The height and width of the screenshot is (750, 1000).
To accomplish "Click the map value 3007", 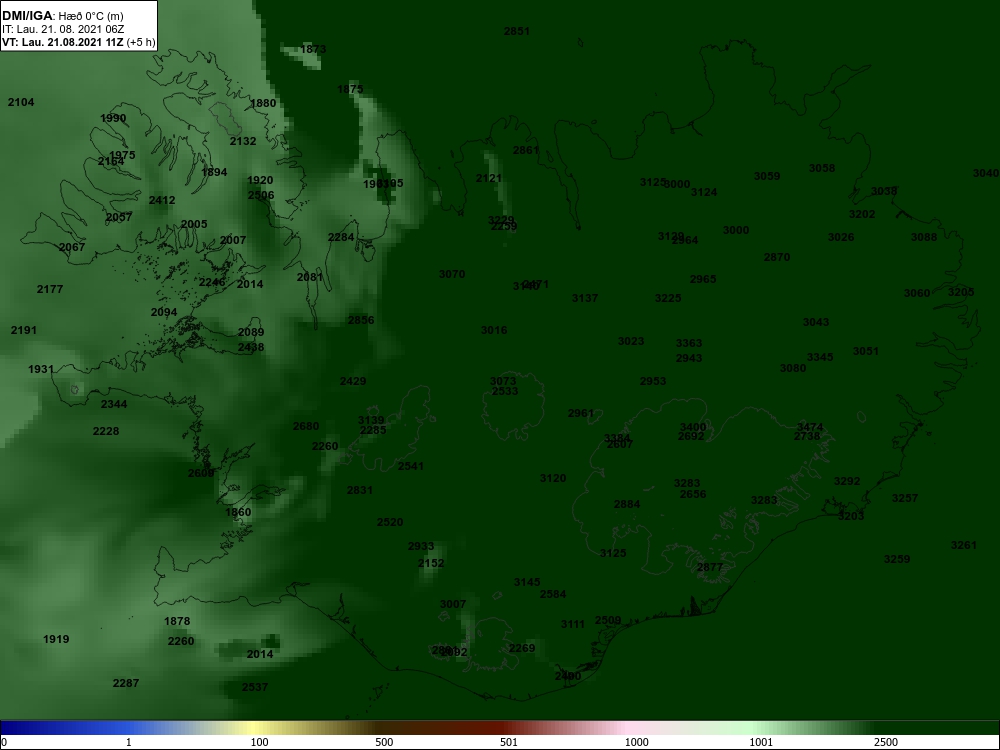I will 453,604.
